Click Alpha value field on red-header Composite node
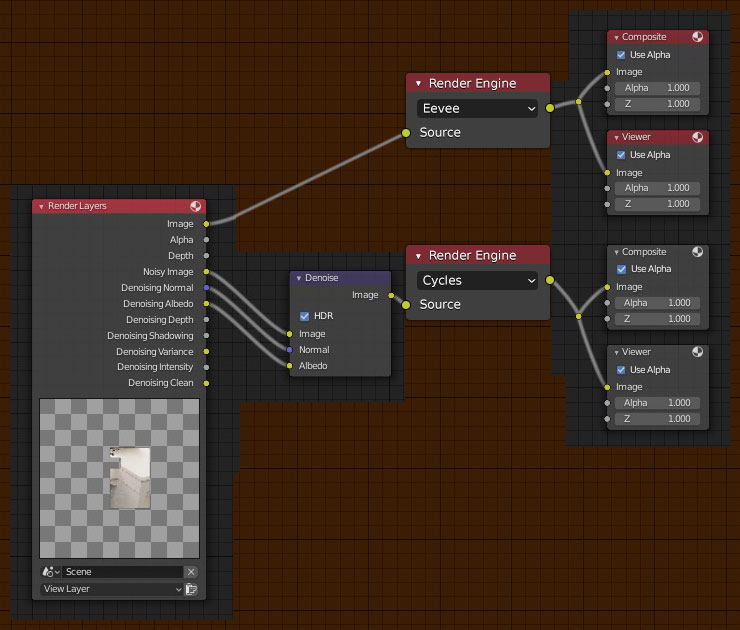The width and height of the screenshot is (740, 630). click(x=657, y=88)
